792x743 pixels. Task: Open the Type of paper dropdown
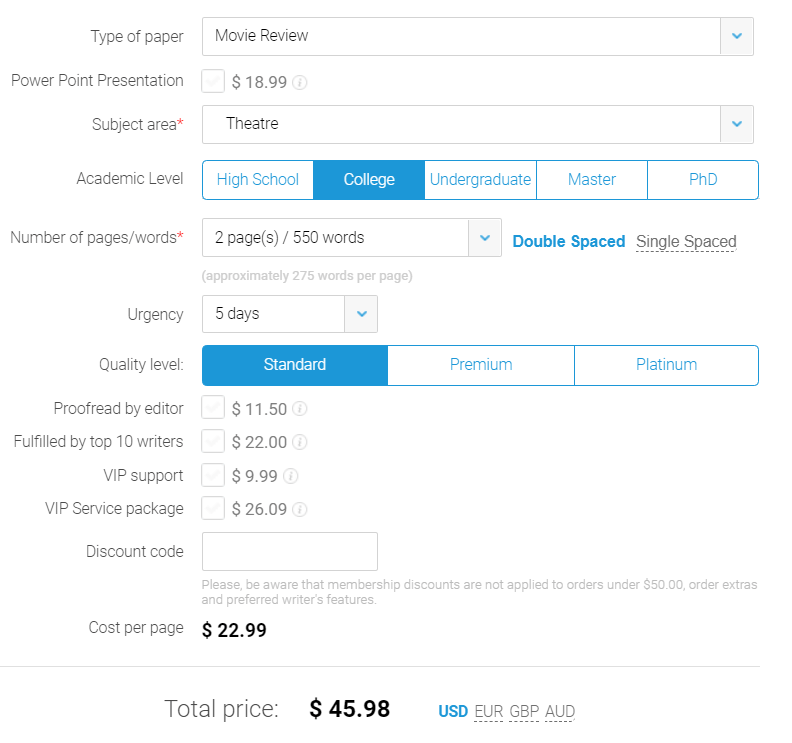pos(736,36)
